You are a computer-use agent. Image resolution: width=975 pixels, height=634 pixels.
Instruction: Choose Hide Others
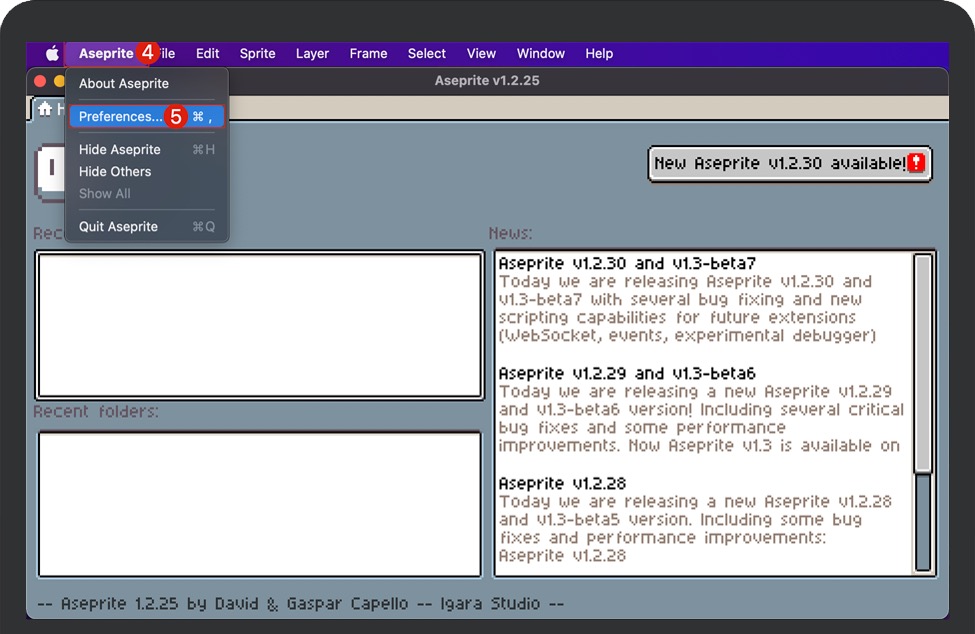tap(147, 172)
